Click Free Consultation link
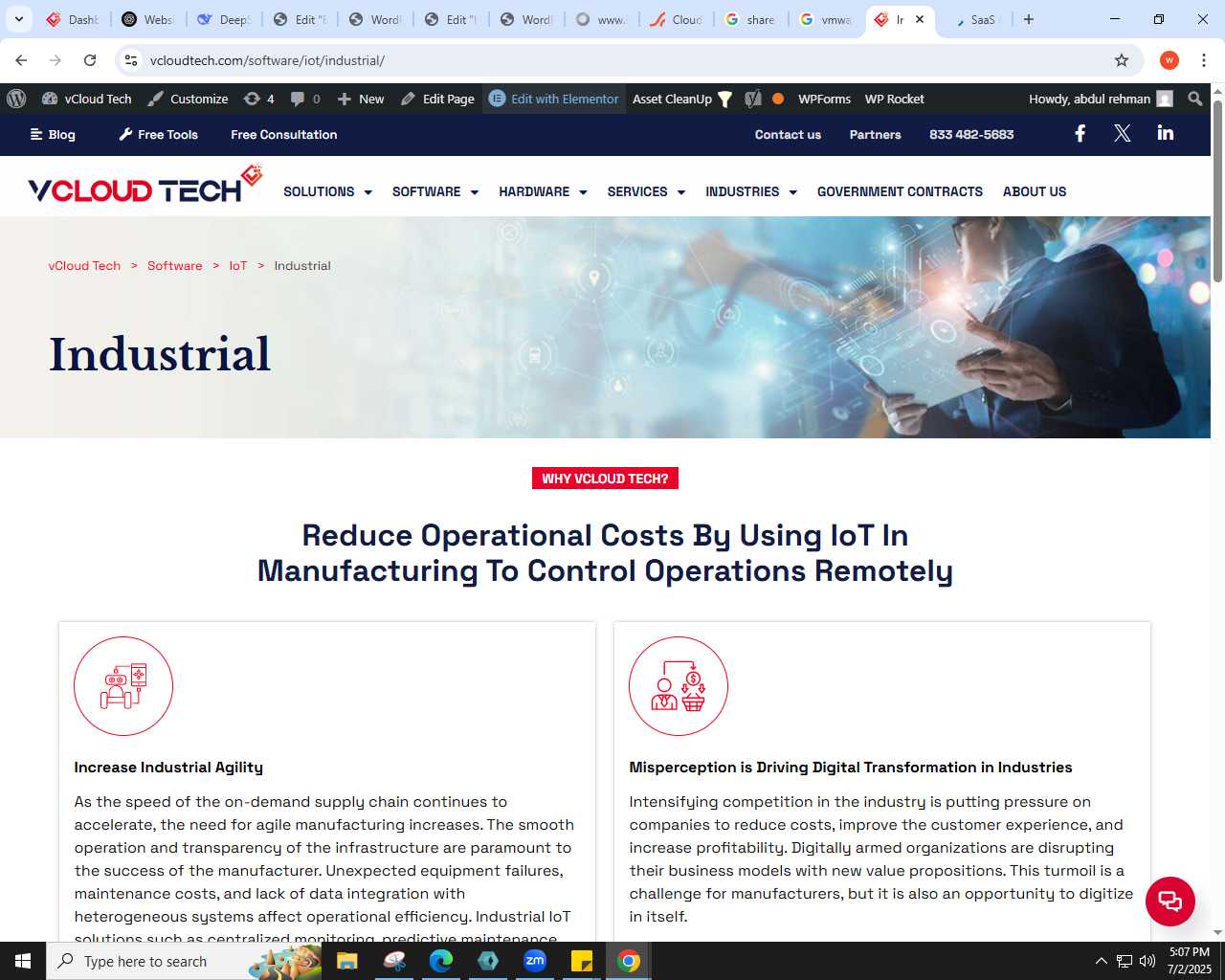The image size is (1225, 980). tap(284, 134)
